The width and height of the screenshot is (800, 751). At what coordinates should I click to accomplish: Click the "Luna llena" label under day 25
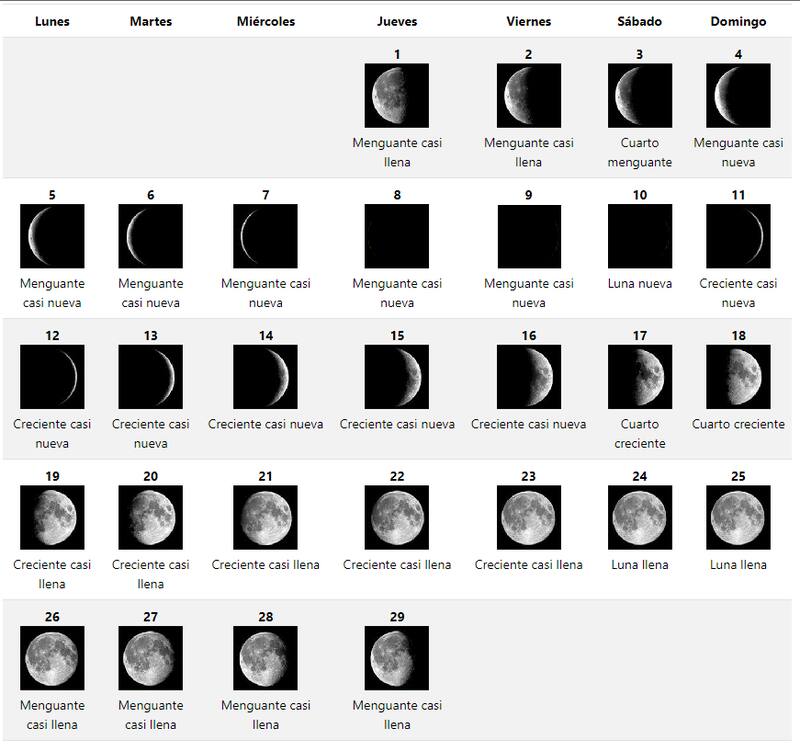(x=738, y=565)
